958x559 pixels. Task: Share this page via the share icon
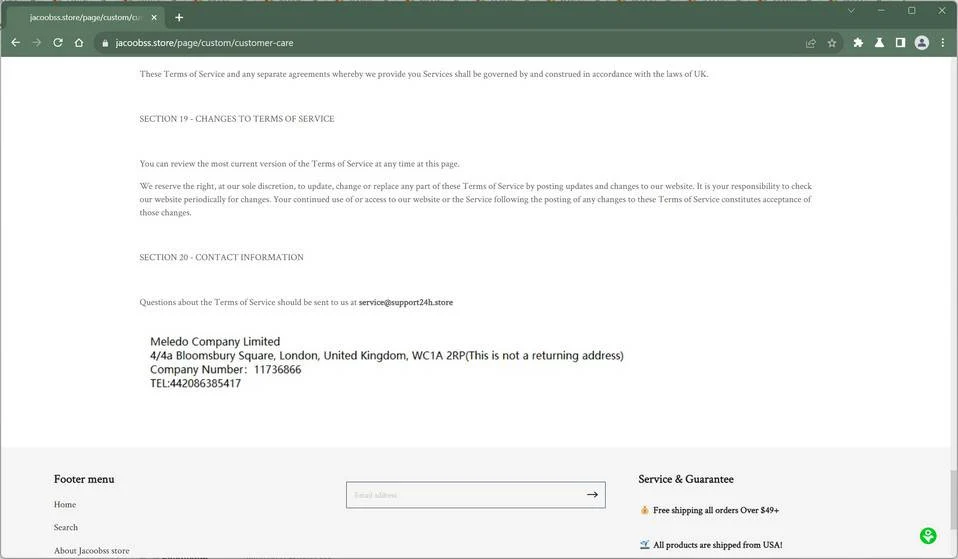(x=811, y=43)
